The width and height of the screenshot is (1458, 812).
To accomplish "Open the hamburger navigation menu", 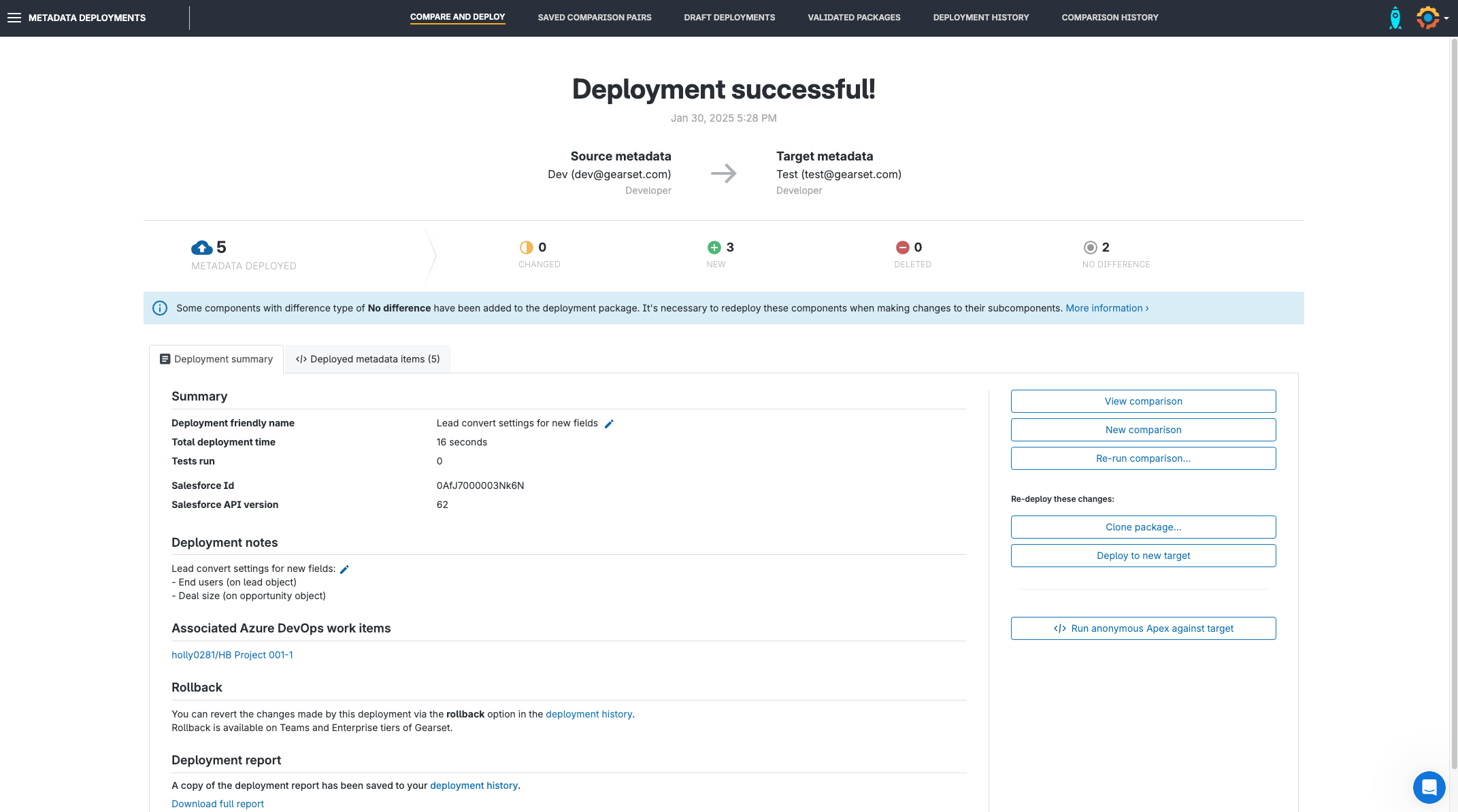I will (14, 18).
